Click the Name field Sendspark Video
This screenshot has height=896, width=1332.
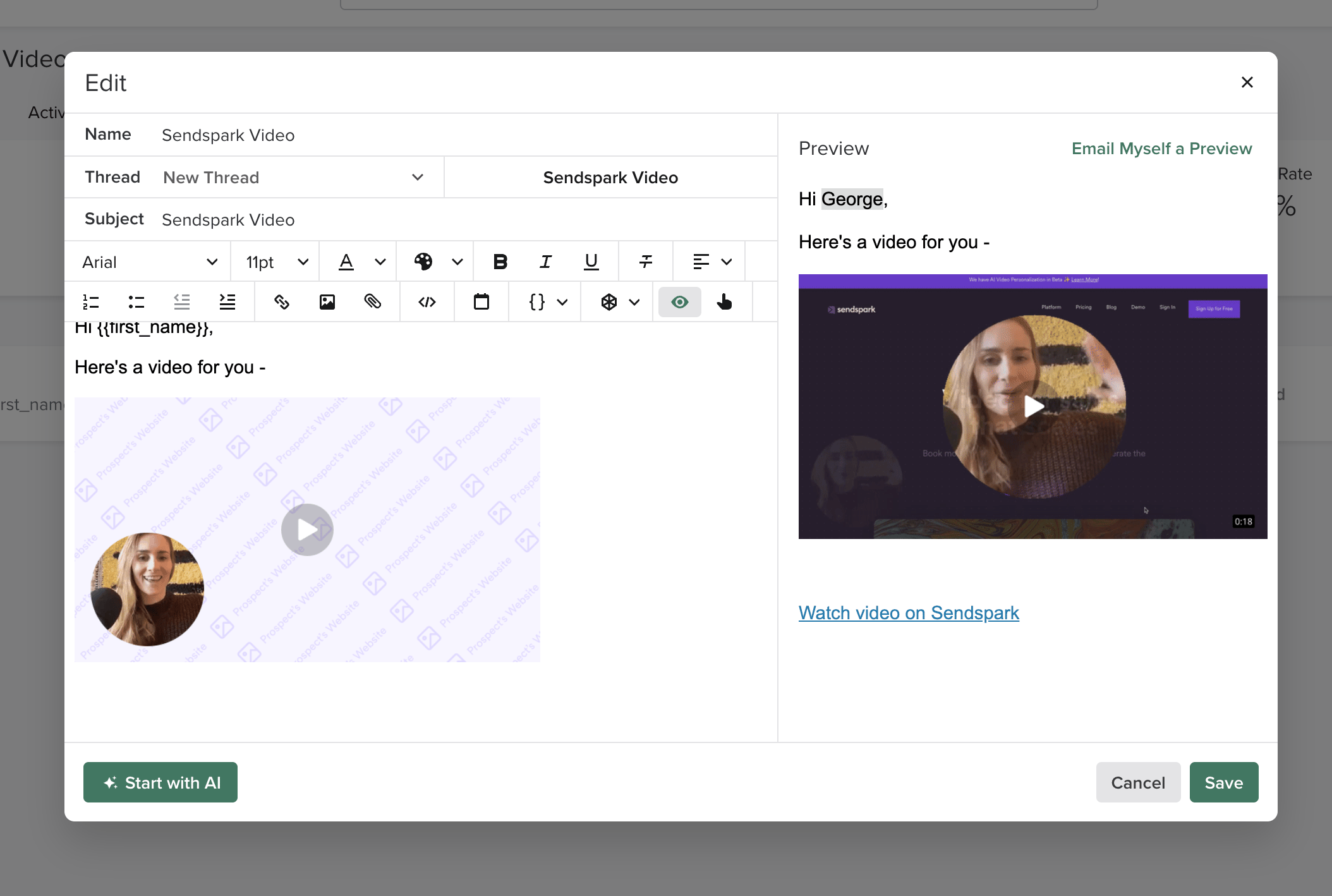[x=464, y=135]
